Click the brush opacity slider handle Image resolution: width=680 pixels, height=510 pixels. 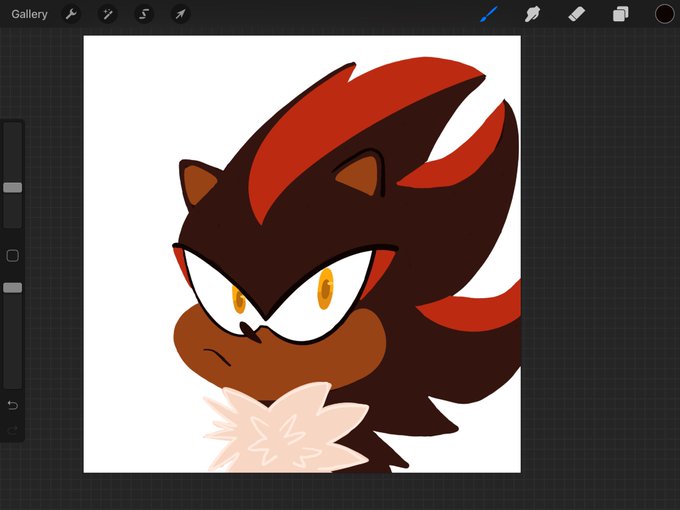13,288
